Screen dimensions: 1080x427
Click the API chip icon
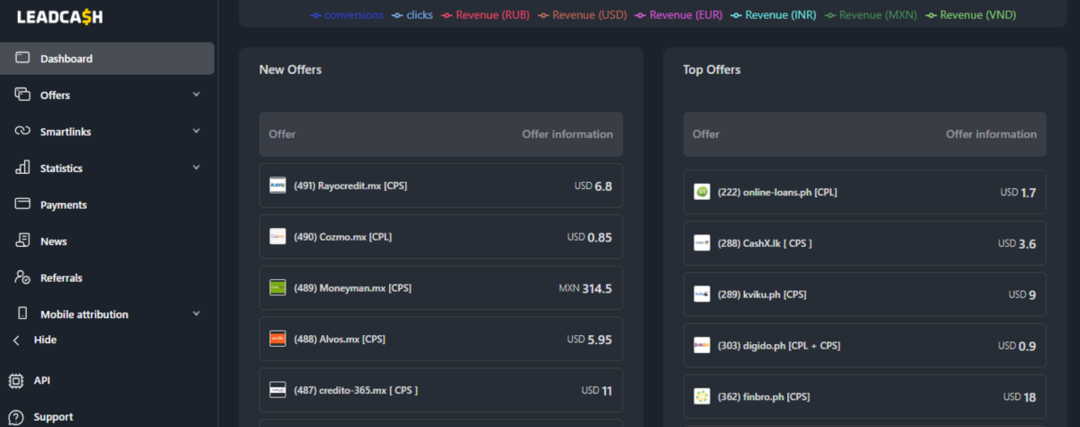[x=16, y=380]
